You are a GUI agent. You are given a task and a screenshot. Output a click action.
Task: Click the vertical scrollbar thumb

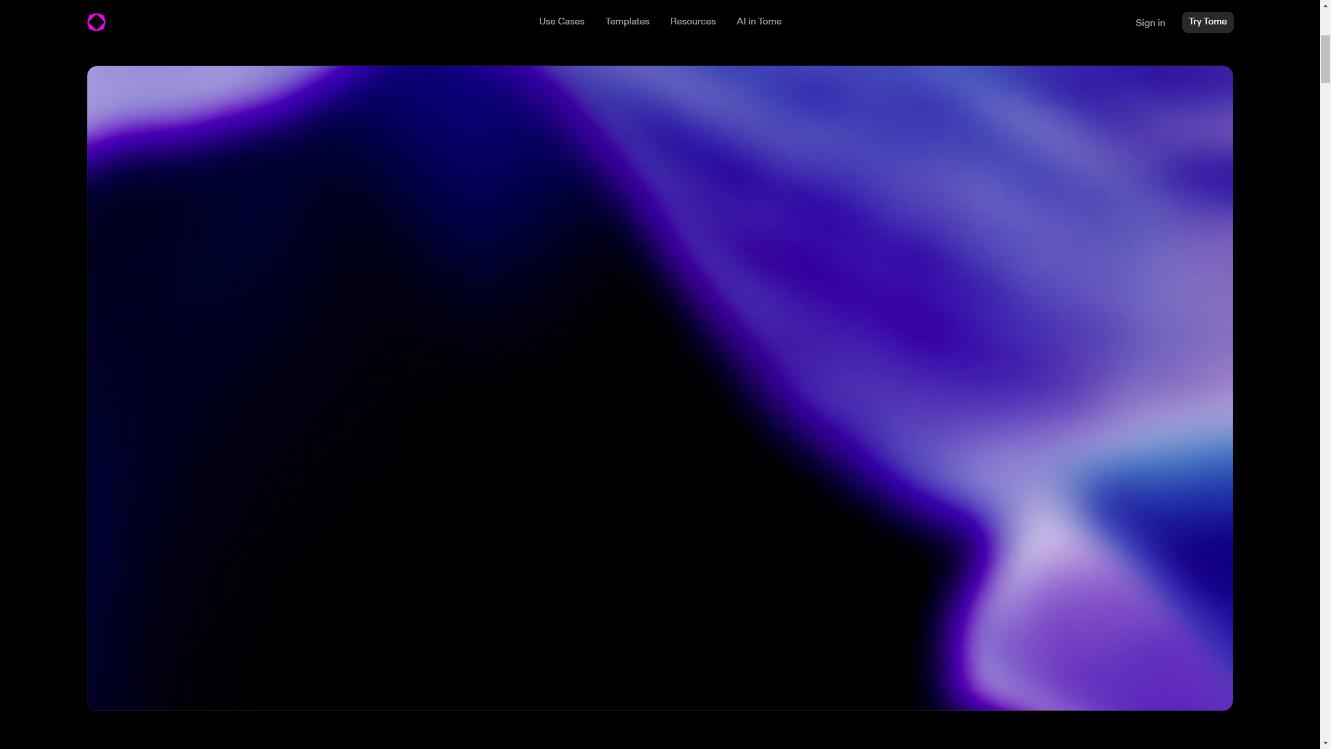coord(1325,60)
